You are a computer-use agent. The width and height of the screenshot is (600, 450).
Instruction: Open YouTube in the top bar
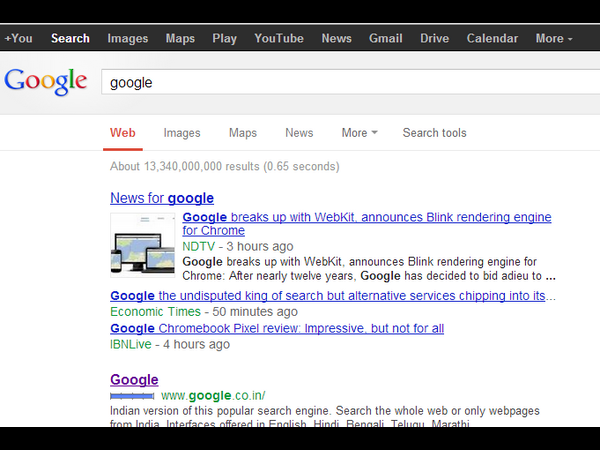[279, 38]
